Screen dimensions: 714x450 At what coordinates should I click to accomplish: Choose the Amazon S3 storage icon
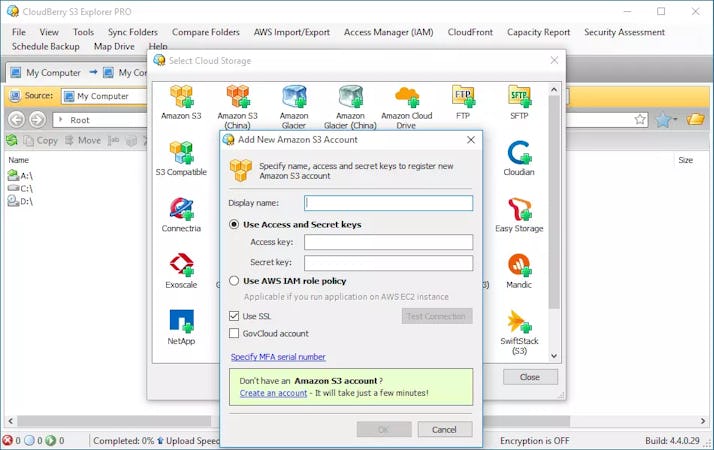(181, 97)
